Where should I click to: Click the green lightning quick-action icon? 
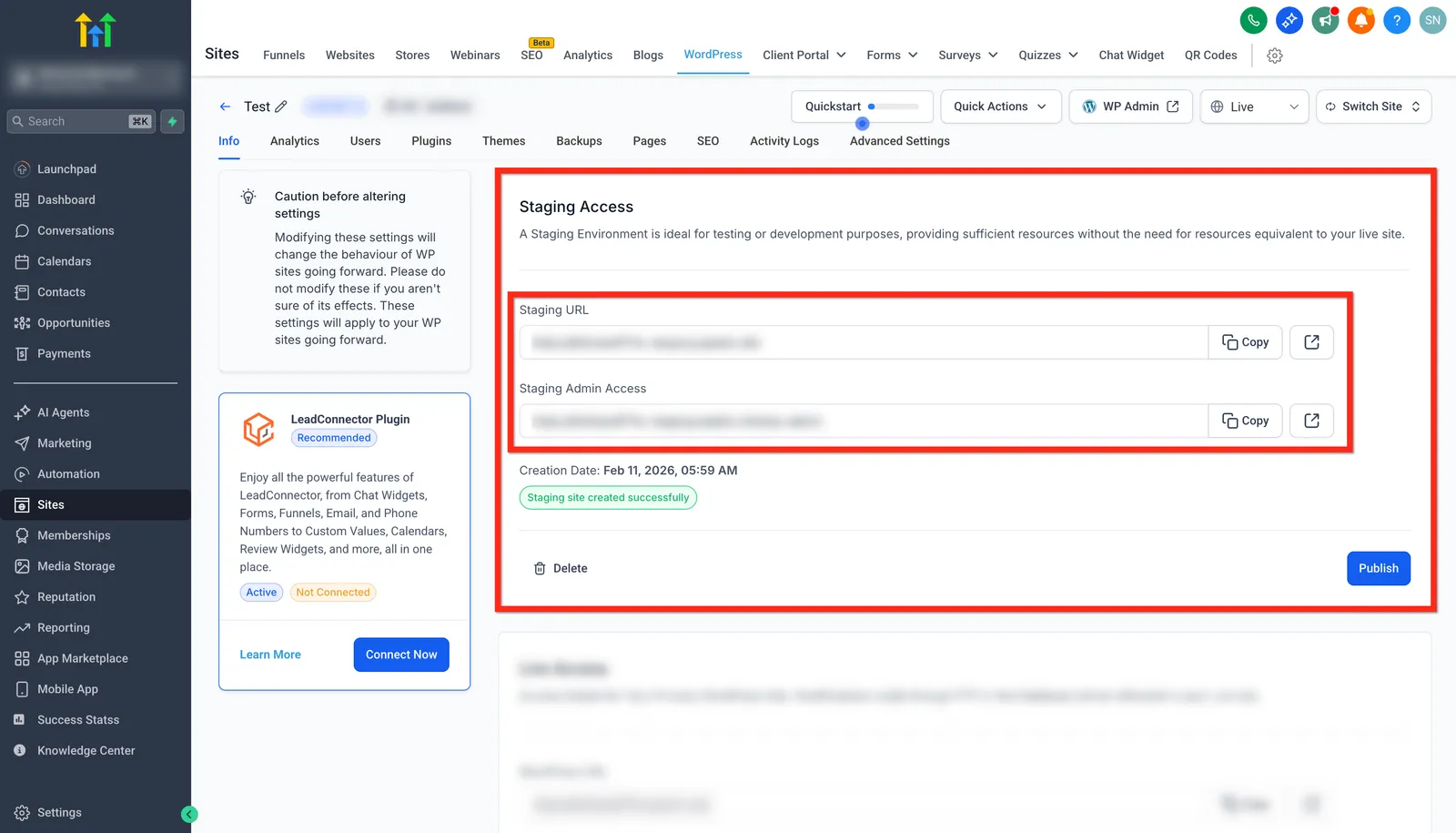(x=172, y=121)
